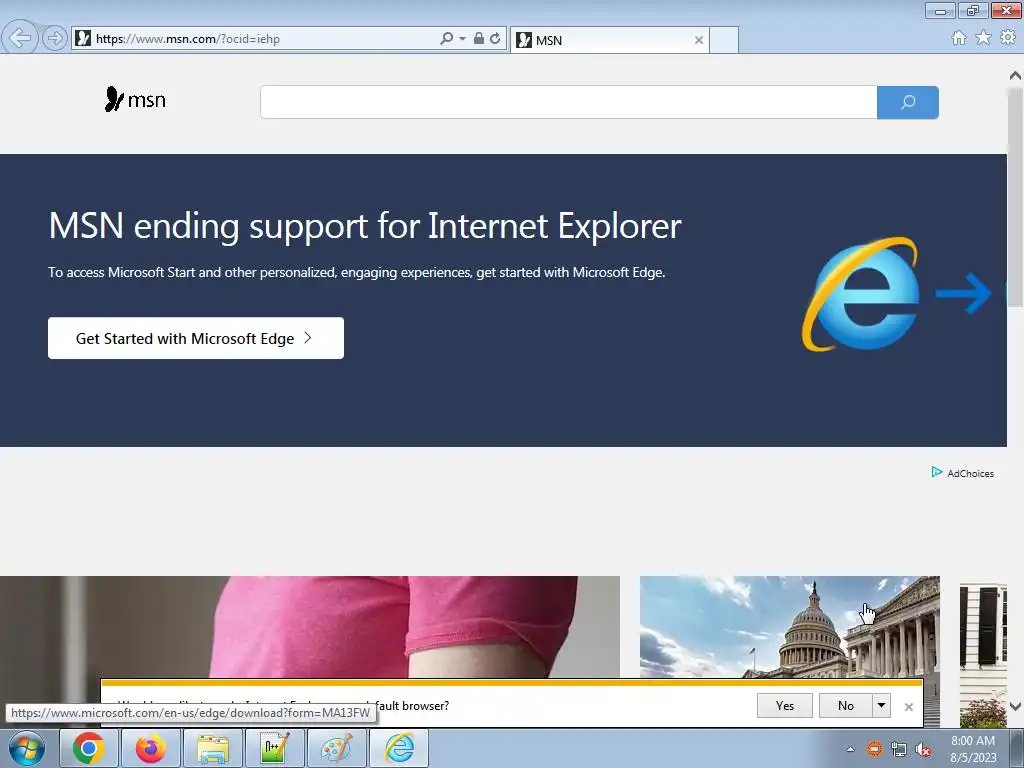Open Notepad++ from the taskbar
1024x768 pixels.
[274, 748]
